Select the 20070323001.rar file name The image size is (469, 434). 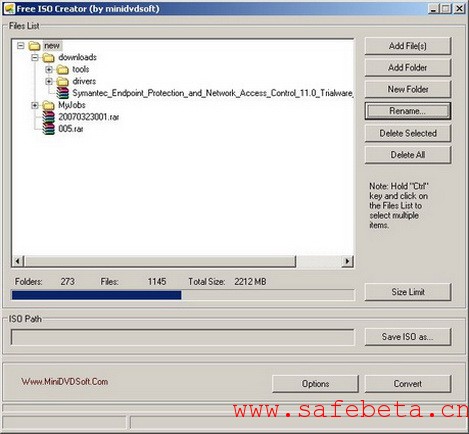(89, 117)
